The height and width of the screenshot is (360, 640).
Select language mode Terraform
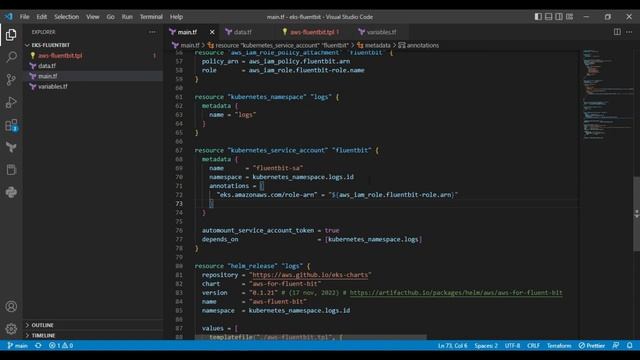559,346
